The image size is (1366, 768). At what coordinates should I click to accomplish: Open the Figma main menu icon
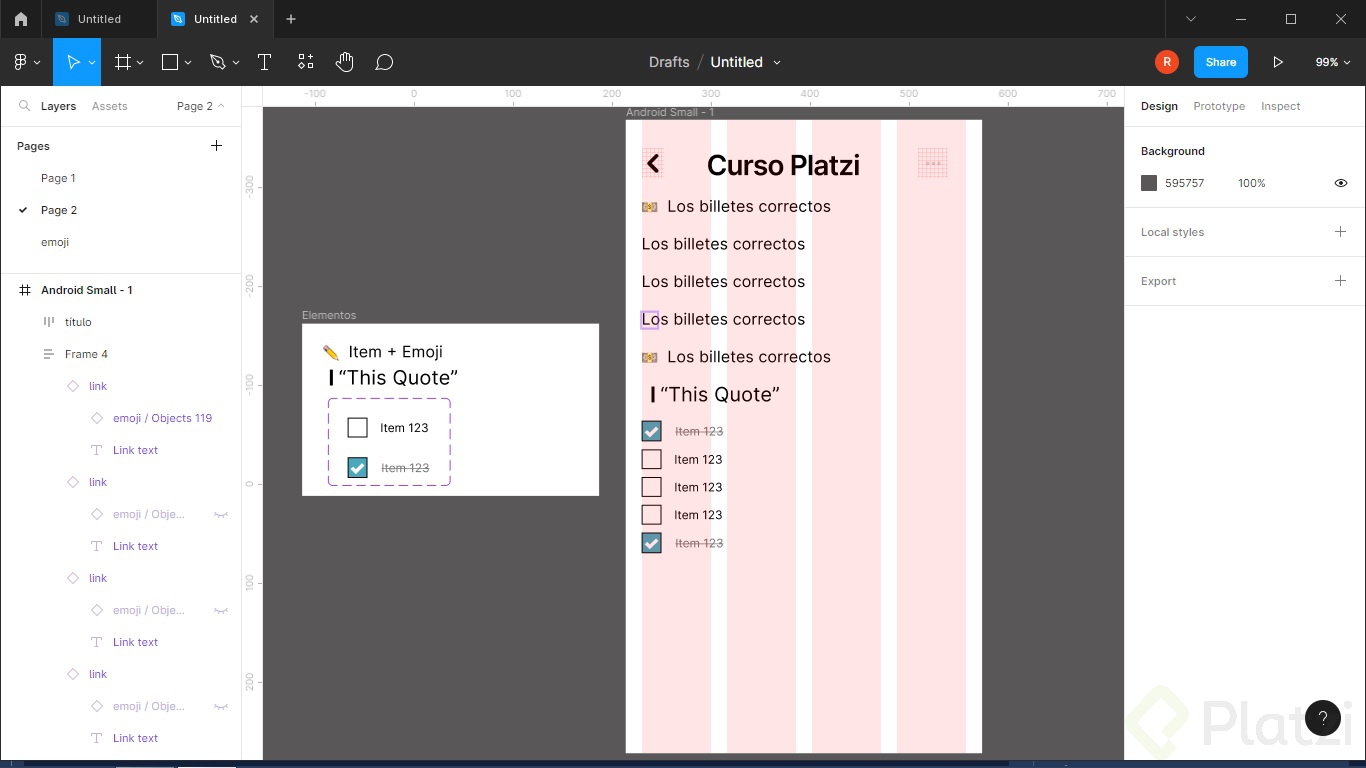click(20, 62)
